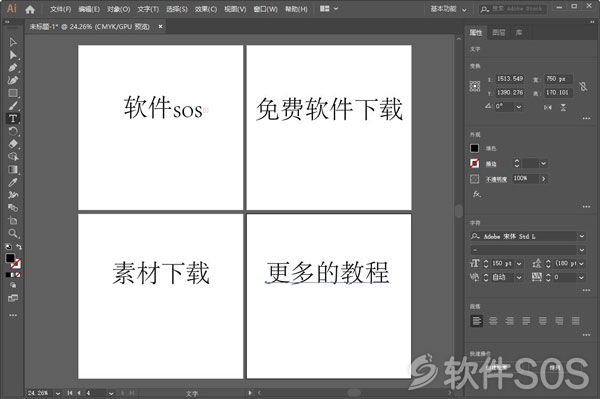Select the Eraser tool
Screen dimensions: 600x399
[x=13, y=144]
